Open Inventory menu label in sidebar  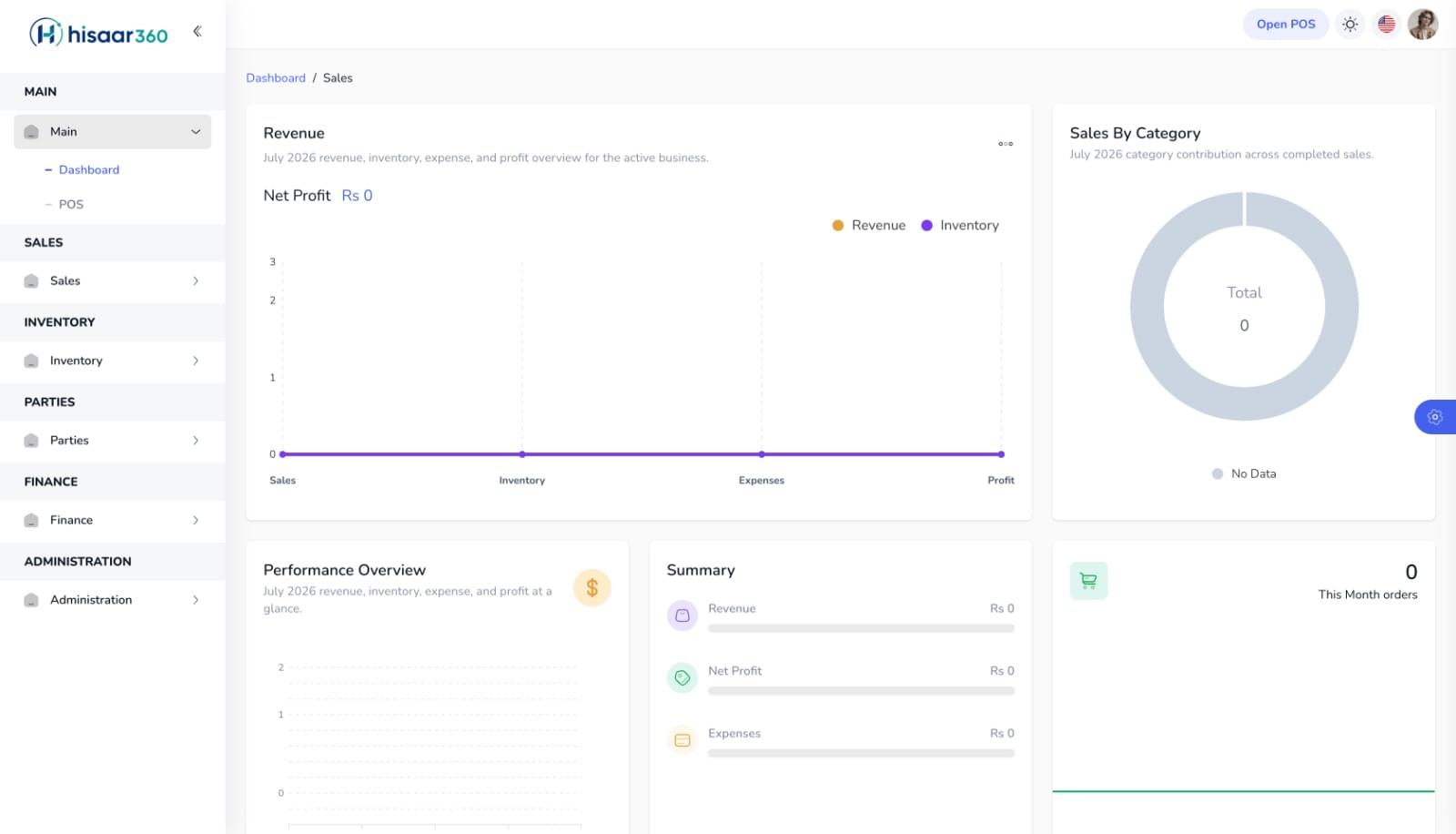pos(76,361)
